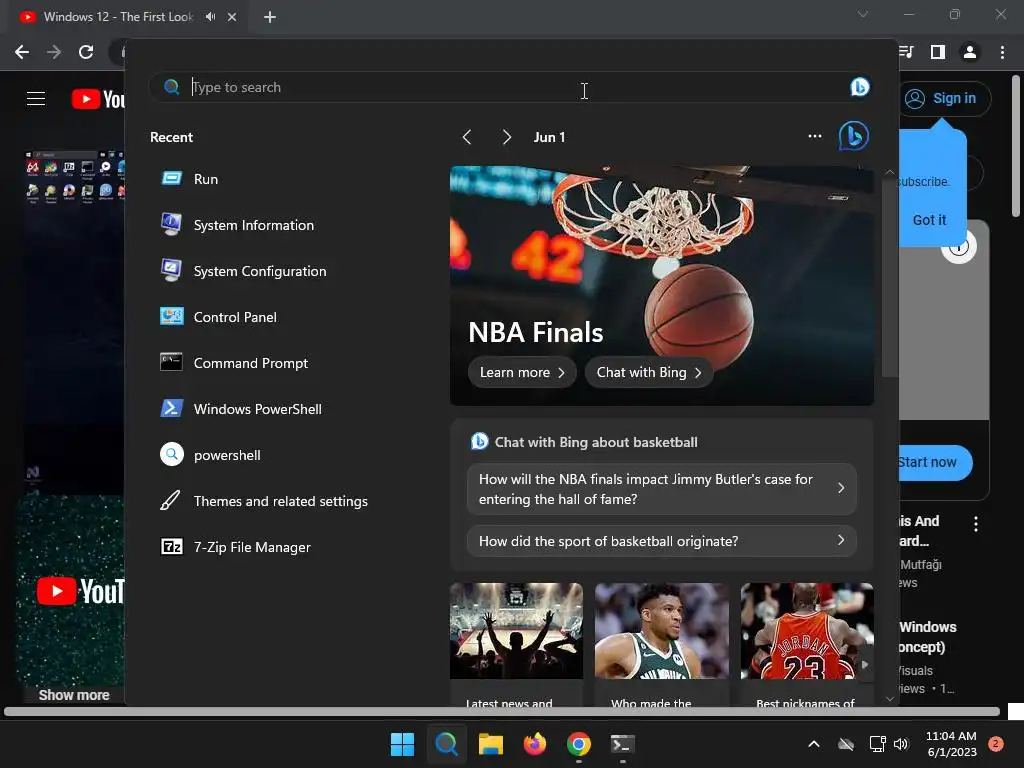Image resolution: width=1024 pixels, height=768 pixels.
Task: Go back in Chrome browser
Action: (22, 52)
